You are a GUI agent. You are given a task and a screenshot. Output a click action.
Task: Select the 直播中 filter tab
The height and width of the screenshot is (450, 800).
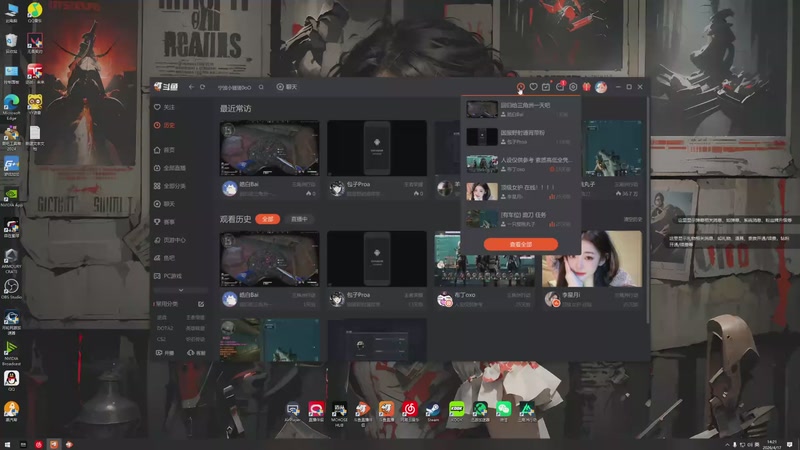299,219
